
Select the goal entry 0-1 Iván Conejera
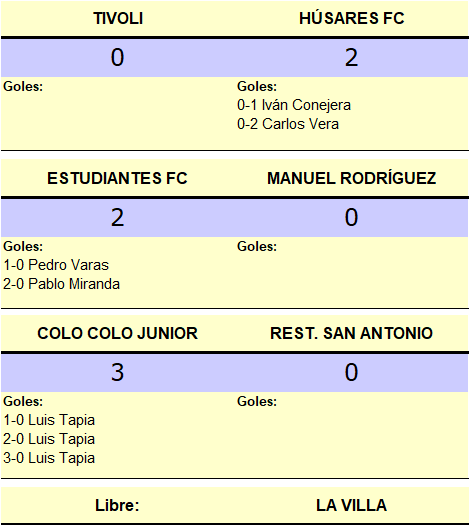294,105
